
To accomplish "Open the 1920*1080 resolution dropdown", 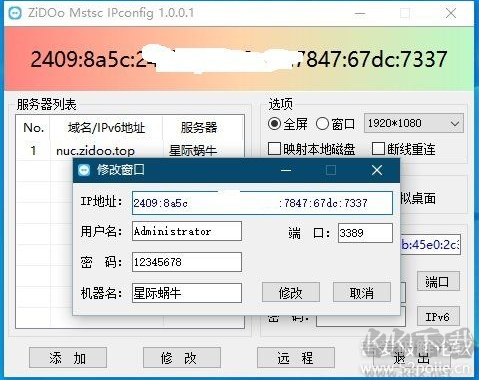I will point(414,123).
